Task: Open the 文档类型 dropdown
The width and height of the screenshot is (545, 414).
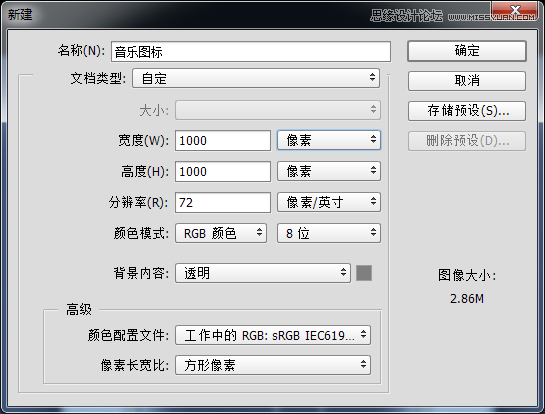Action: click(x=256, y=78)
